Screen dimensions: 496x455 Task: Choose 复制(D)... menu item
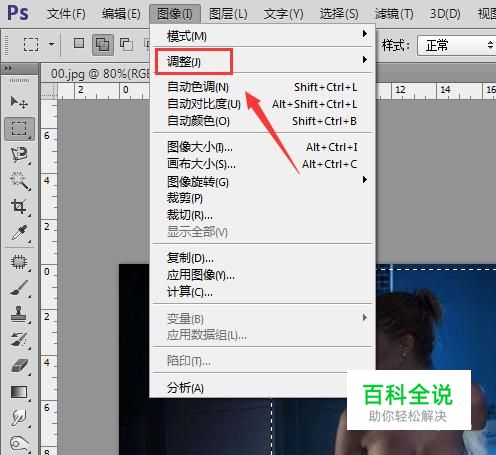[263, 258]
